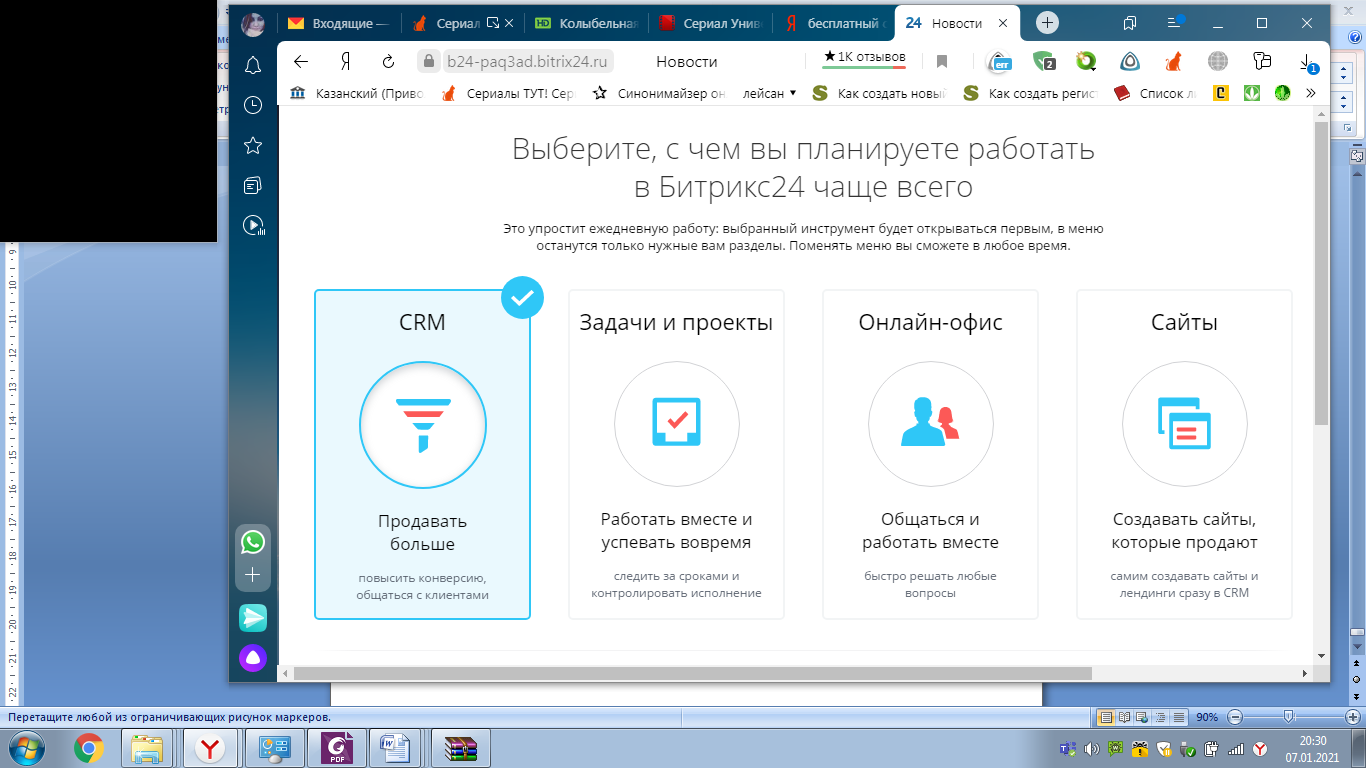Select the Онлайн-офис card title
1366x768 pixels.
click(930, 323)
